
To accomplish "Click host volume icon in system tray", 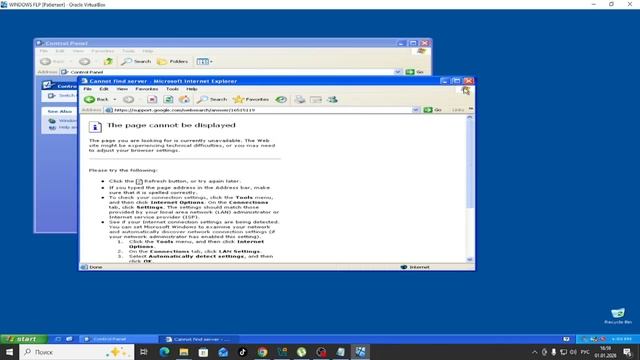I will [x=573, y=352].
